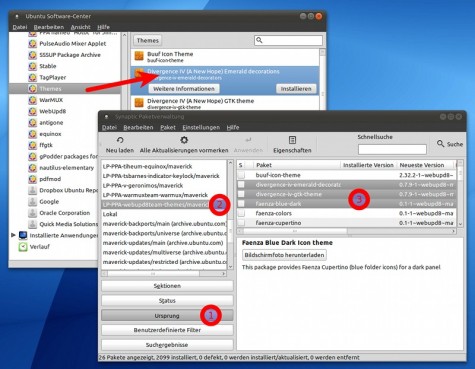Open Eigenschaften properties icon in Synaptic

click(x=292, y=140)
